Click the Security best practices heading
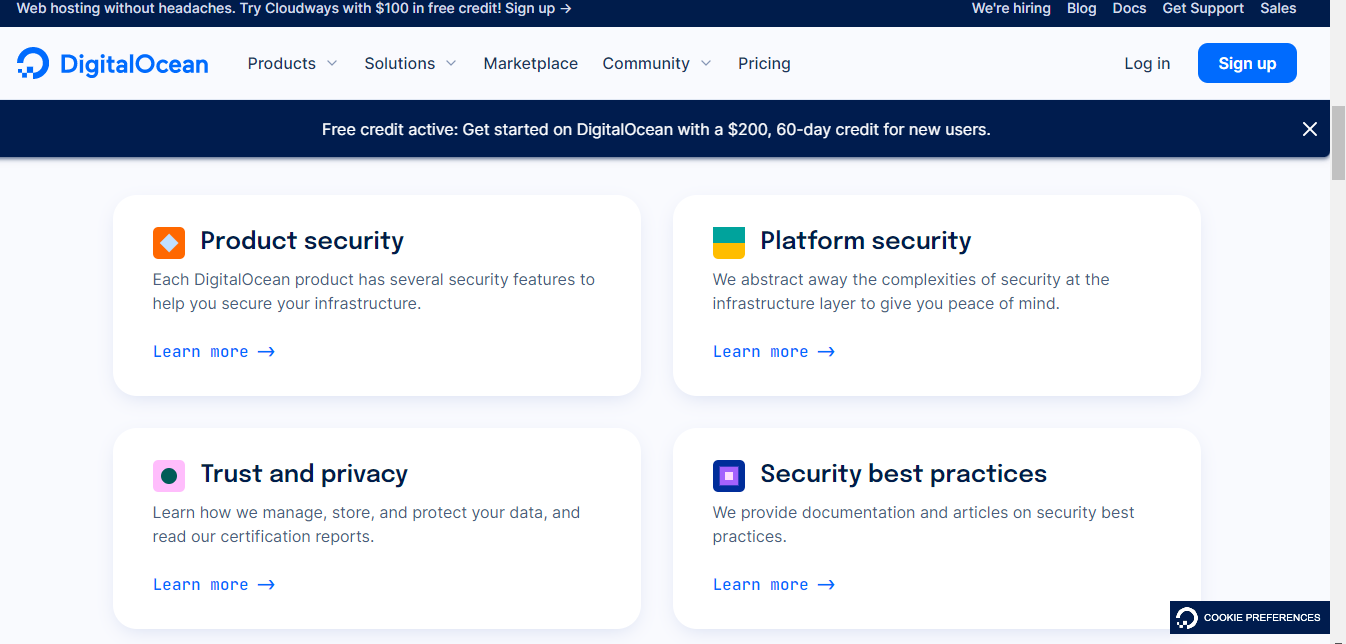1346x644 pixels. coord(904,474)
